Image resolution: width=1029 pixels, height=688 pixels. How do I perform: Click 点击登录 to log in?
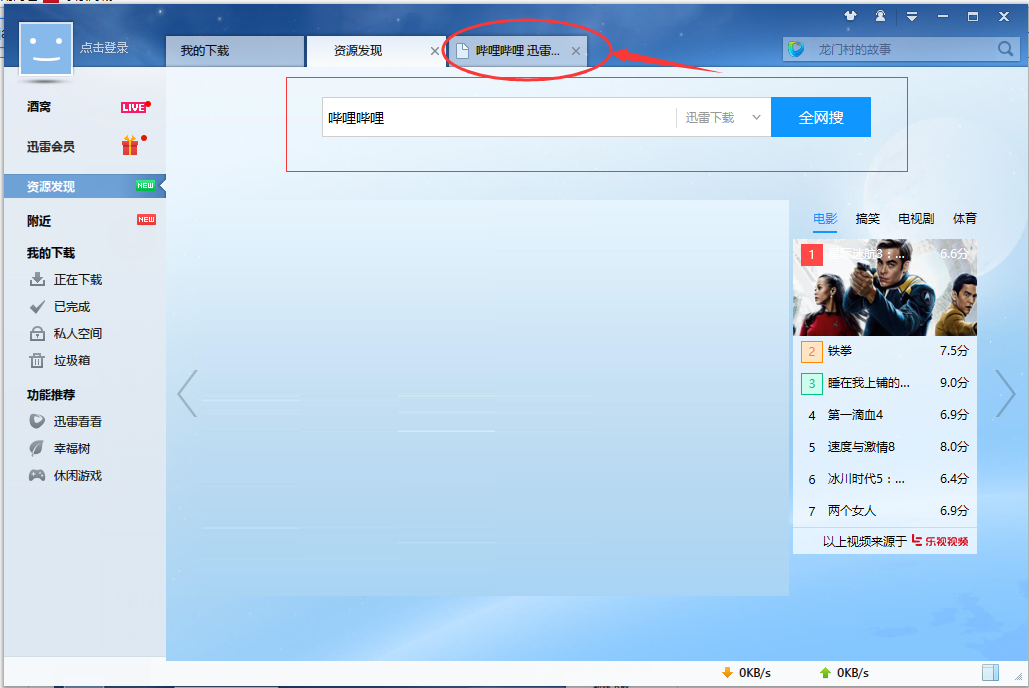pyautogui.click(x=104, y=47)
